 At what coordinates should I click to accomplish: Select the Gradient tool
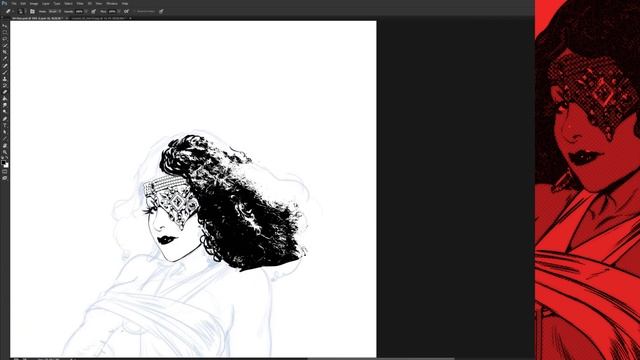[x=5, y=98]
